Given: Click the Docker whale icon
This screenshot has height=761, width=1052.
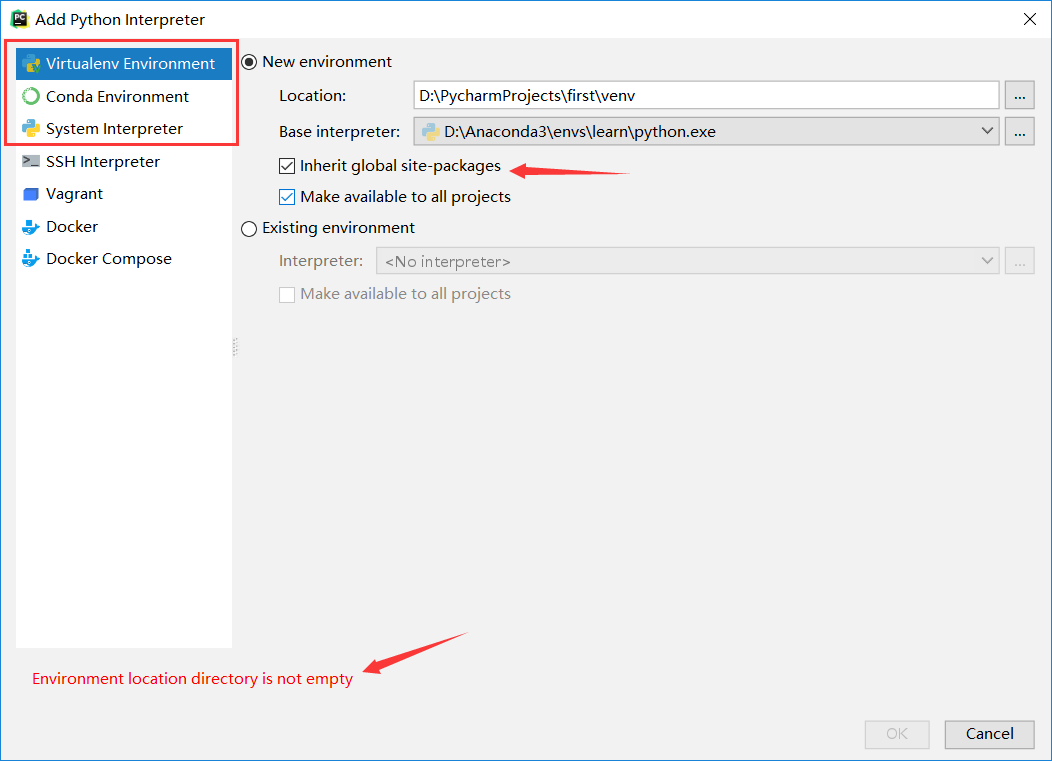Looking at the screenshot, I should pyautogui.click(x=31, y=227).
